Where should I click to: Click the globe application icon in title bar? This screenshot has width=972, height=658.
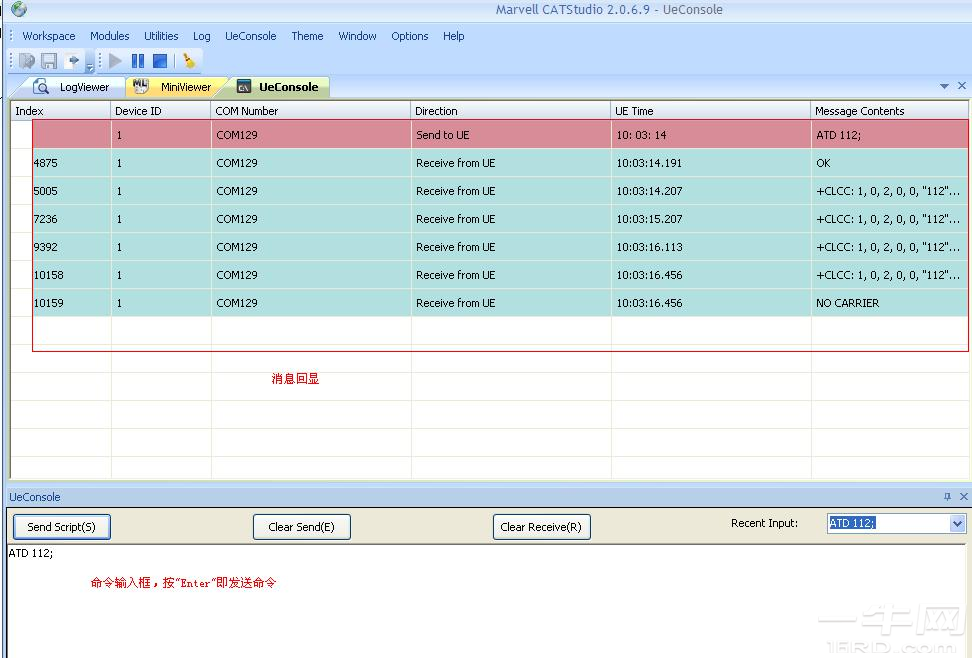[18, 10]
